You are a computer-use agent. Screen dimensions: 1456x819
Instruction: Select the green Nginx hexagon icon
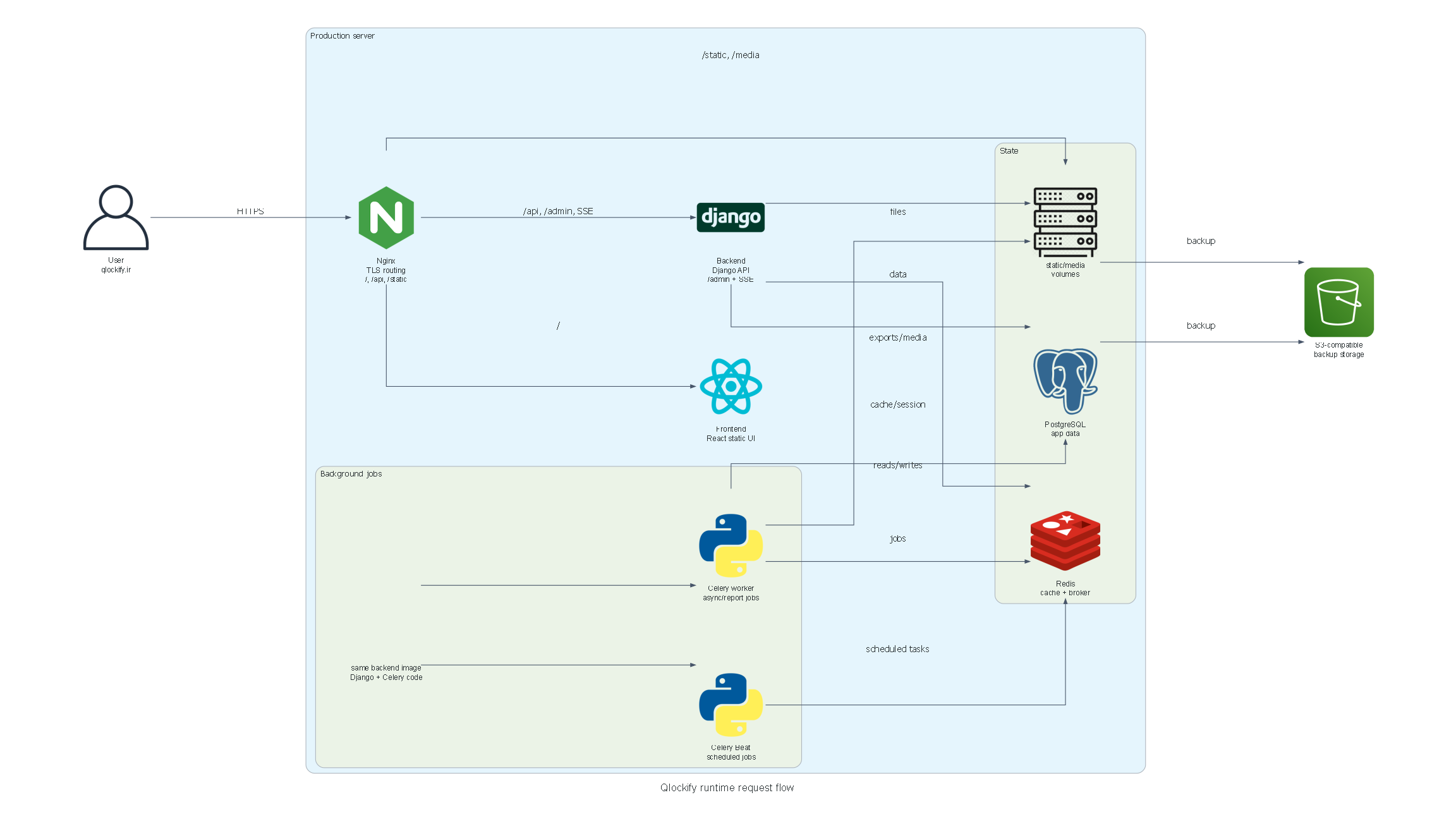tap(386, 217)
